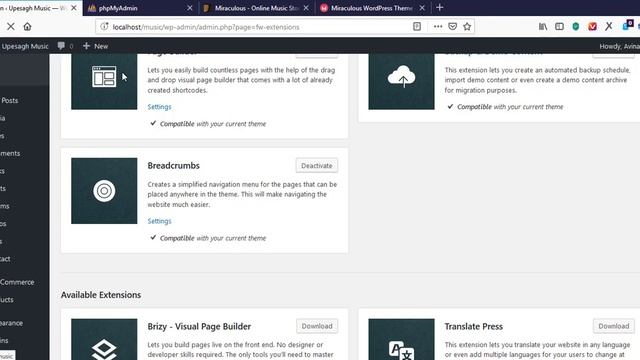Toggle reader view icon in address bar
Screen dimensions: 640x360
(417, 27)
